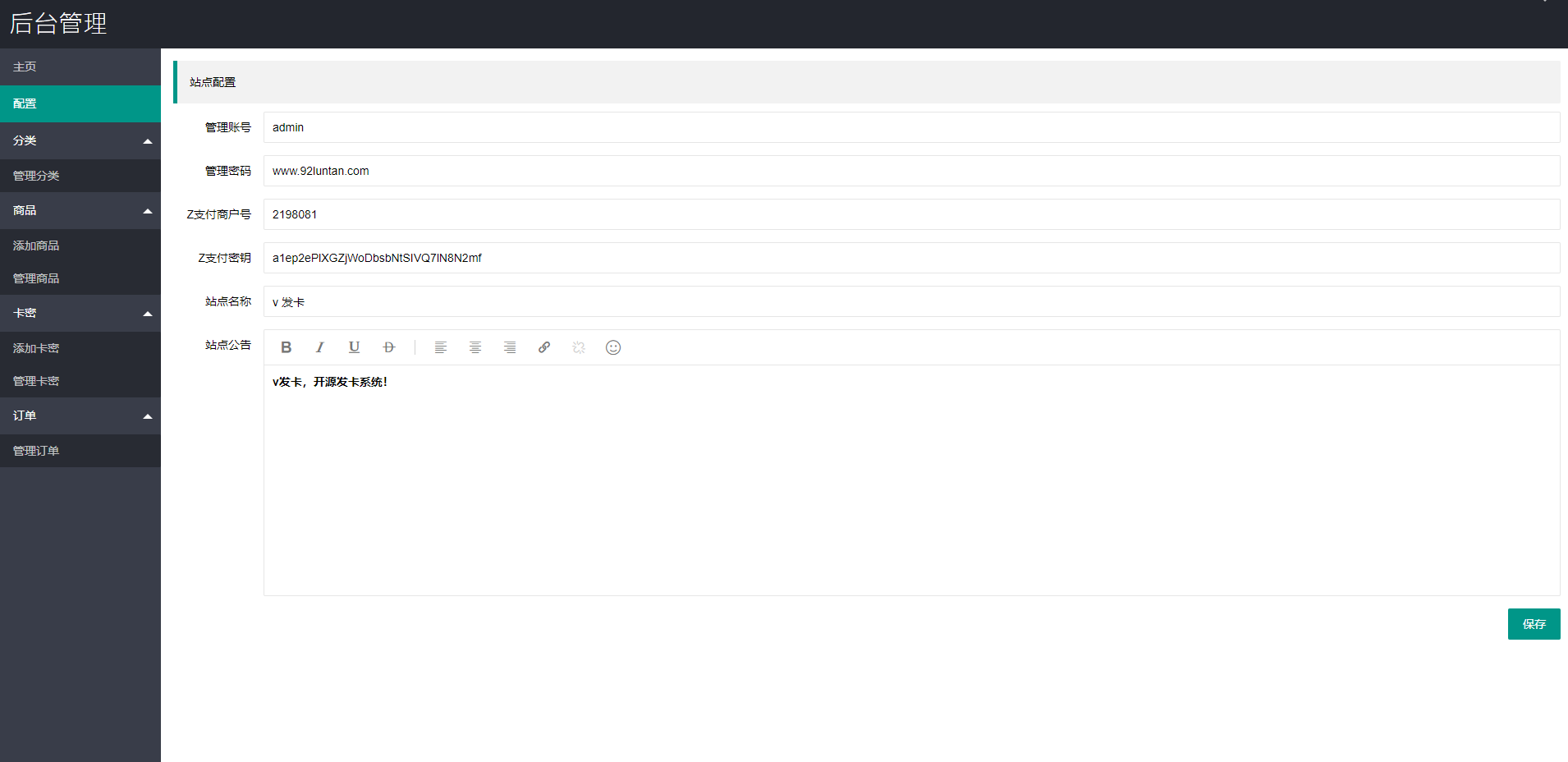The width and height of the screenshot is (1568, 762).
Task: Center align announcement text
Action: [x=475, y=347]
